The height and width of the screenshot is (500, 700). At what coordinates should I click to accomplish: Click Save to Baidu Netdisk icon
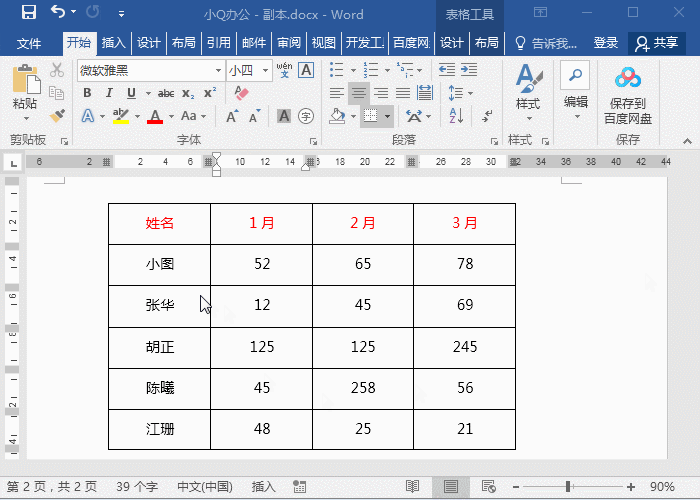coord(628,78)
